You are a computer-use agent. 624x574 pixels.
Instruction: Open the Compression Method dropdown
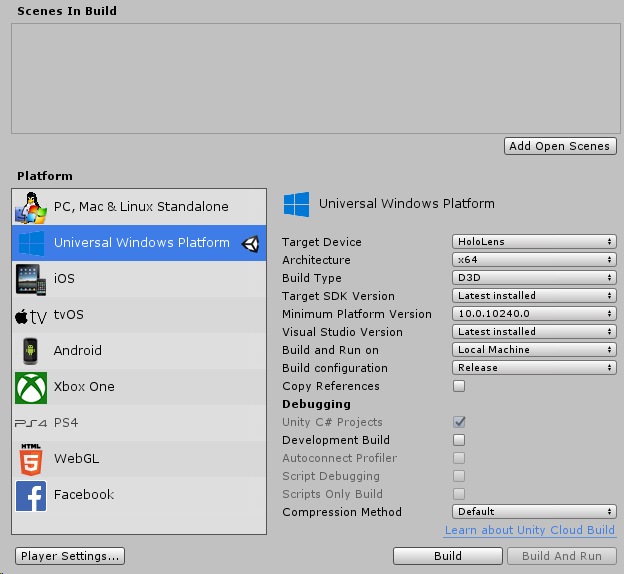(534, 512)
